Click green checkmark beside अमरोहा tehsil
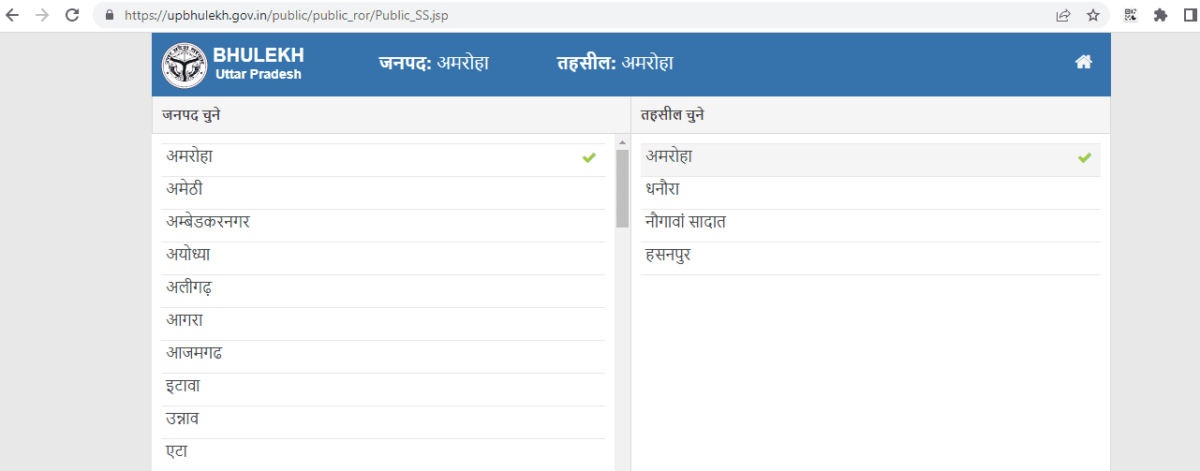The height and width of the screenshot is (471, 1200). [1085, 158]
